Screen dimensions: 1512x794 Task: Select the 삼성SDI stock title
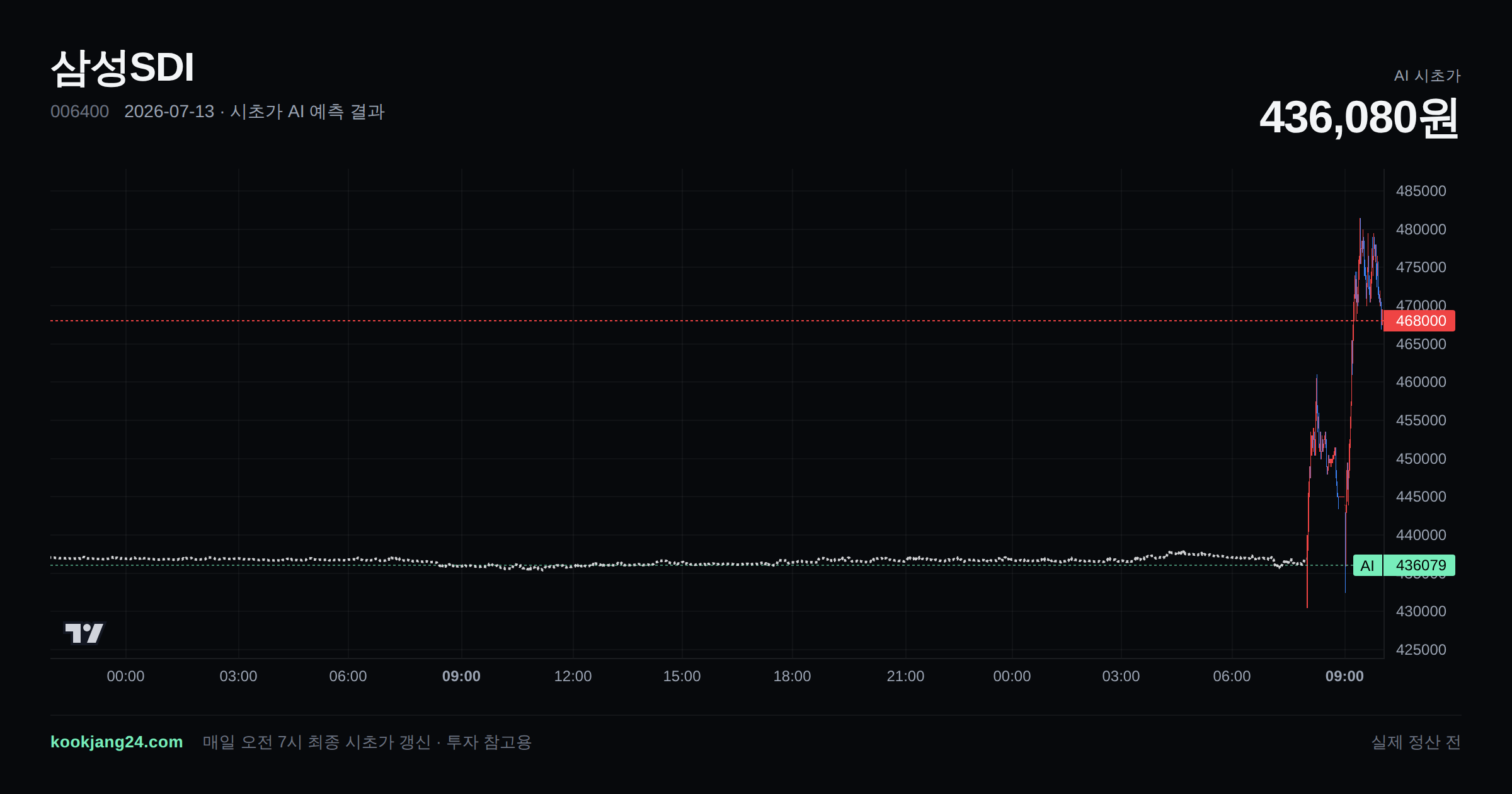click(x=122, y=67)
